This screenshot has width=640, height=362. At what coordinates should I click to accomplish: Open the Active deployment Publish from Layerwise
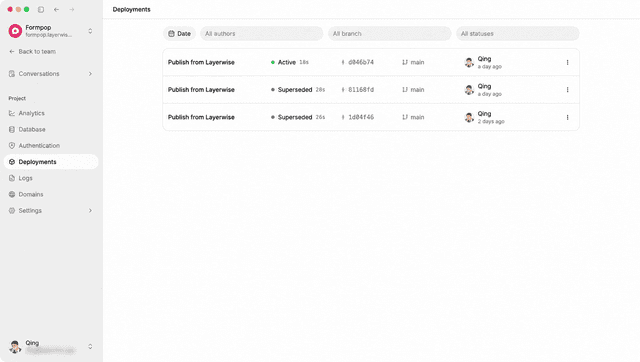(201, 62)
